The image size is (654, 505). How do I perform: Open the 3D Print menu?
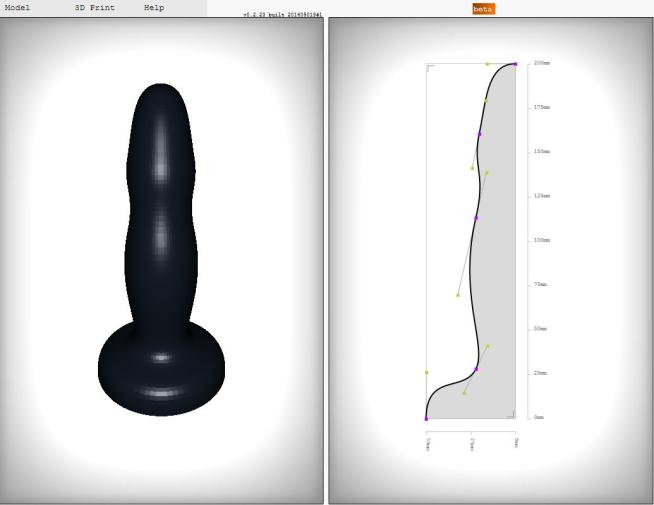point(95,8)
